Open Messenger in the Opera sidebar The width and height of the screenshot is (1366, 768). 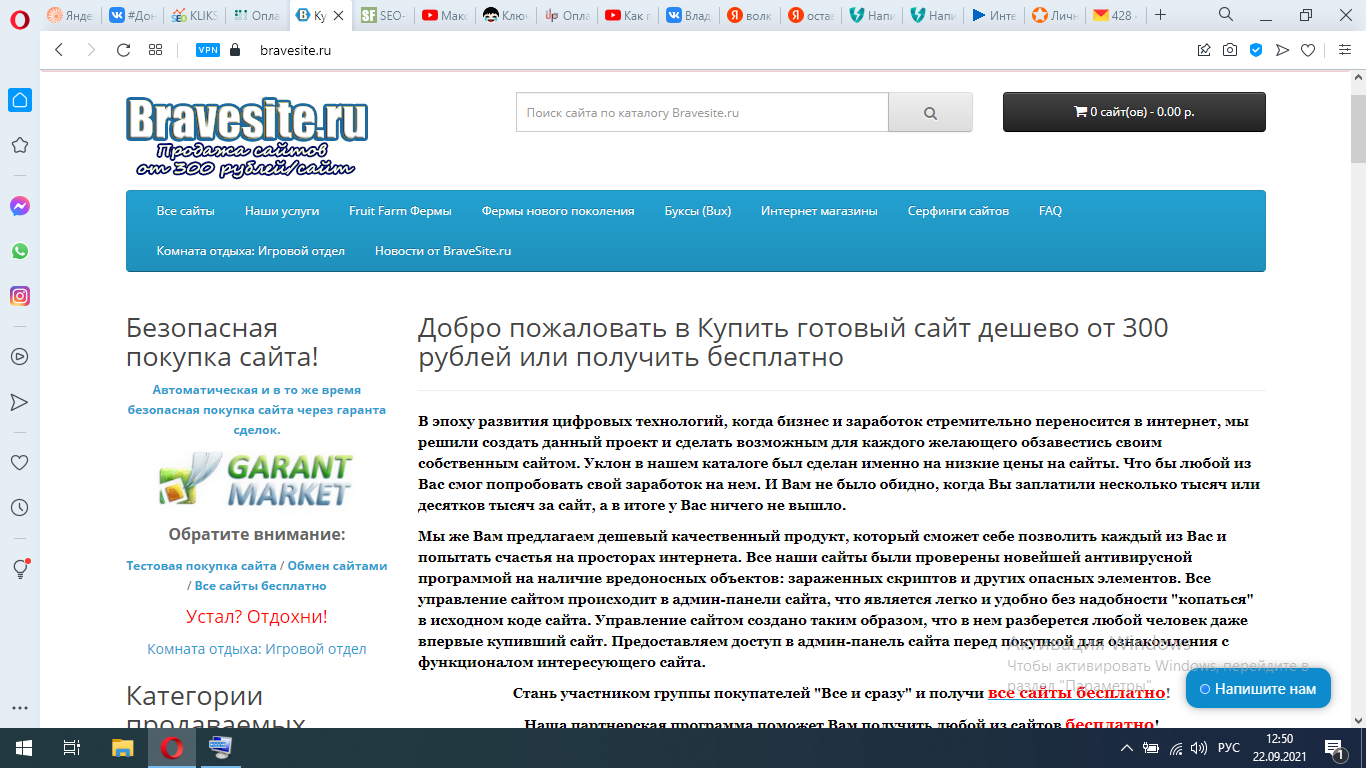(x=19, y=206)
